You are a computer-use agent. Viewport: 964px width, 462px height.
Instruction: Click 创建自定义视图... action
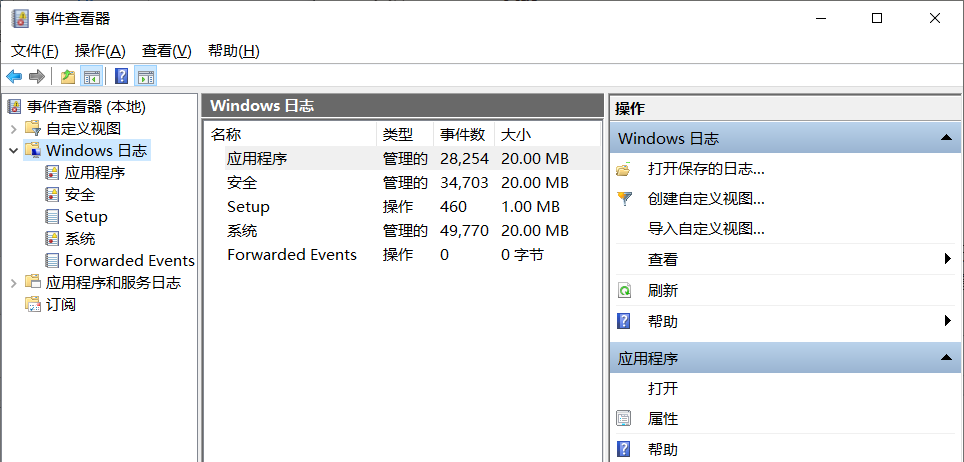pyautogui.click(x=706, y=199)
